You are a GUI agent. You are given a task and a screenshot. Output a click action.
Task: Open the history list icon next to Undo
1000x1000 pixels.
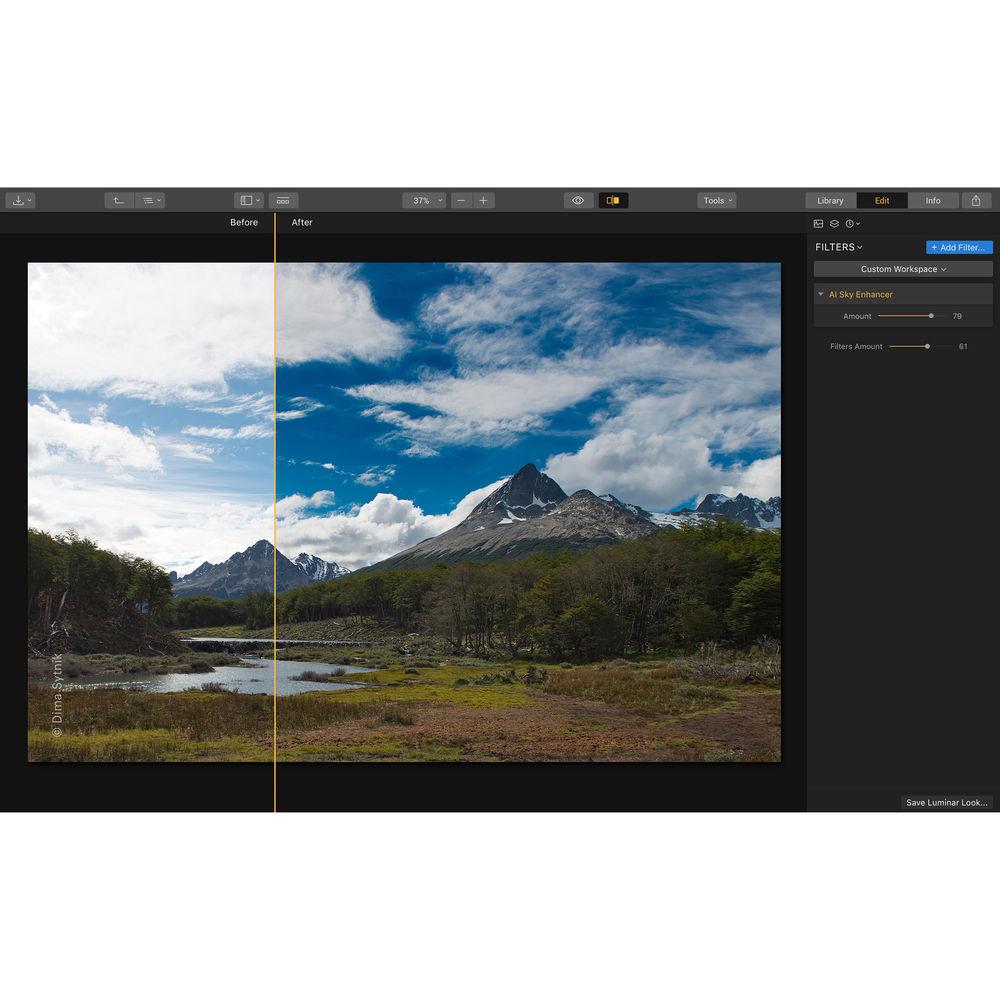point(150,200)
